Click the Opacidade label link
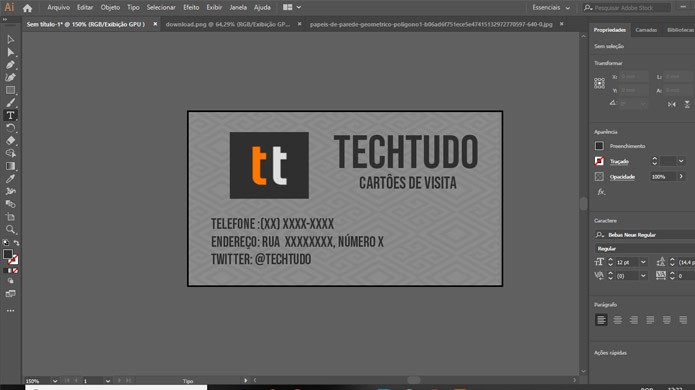695x390 pixels. pyautogui.click(x=622, y=177)
